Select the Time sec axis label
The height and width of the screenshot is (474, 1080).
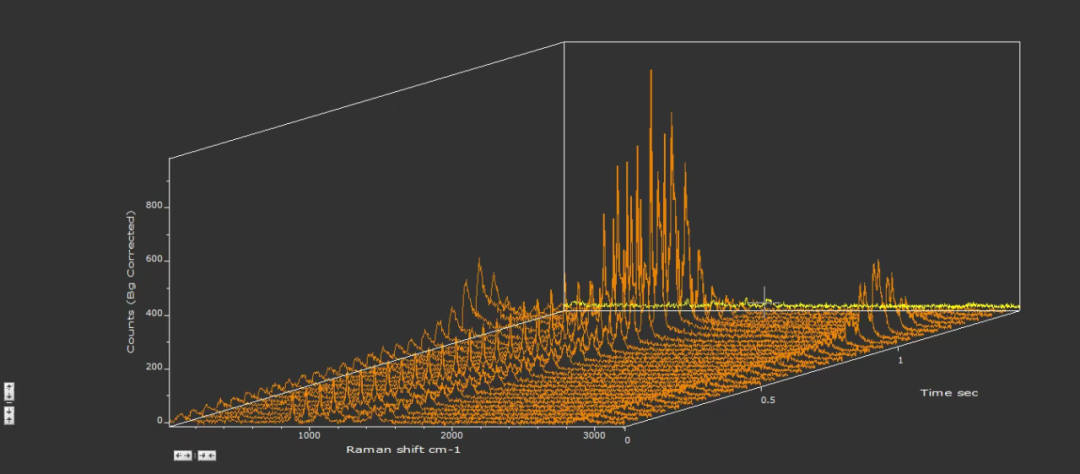[949, 393]
